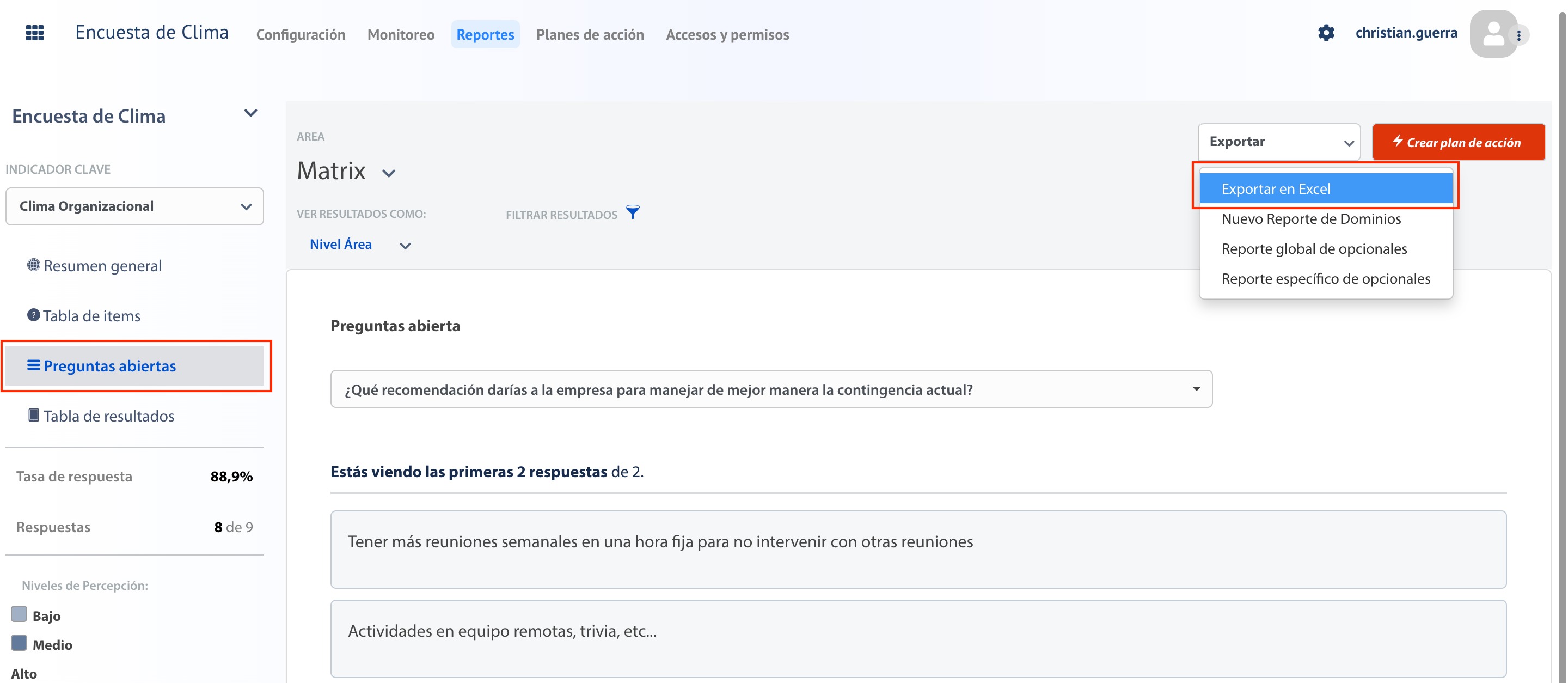This screenshot has height=683, width=1568.
Task: Click the 88,9% response rate value
Action: 231,477
